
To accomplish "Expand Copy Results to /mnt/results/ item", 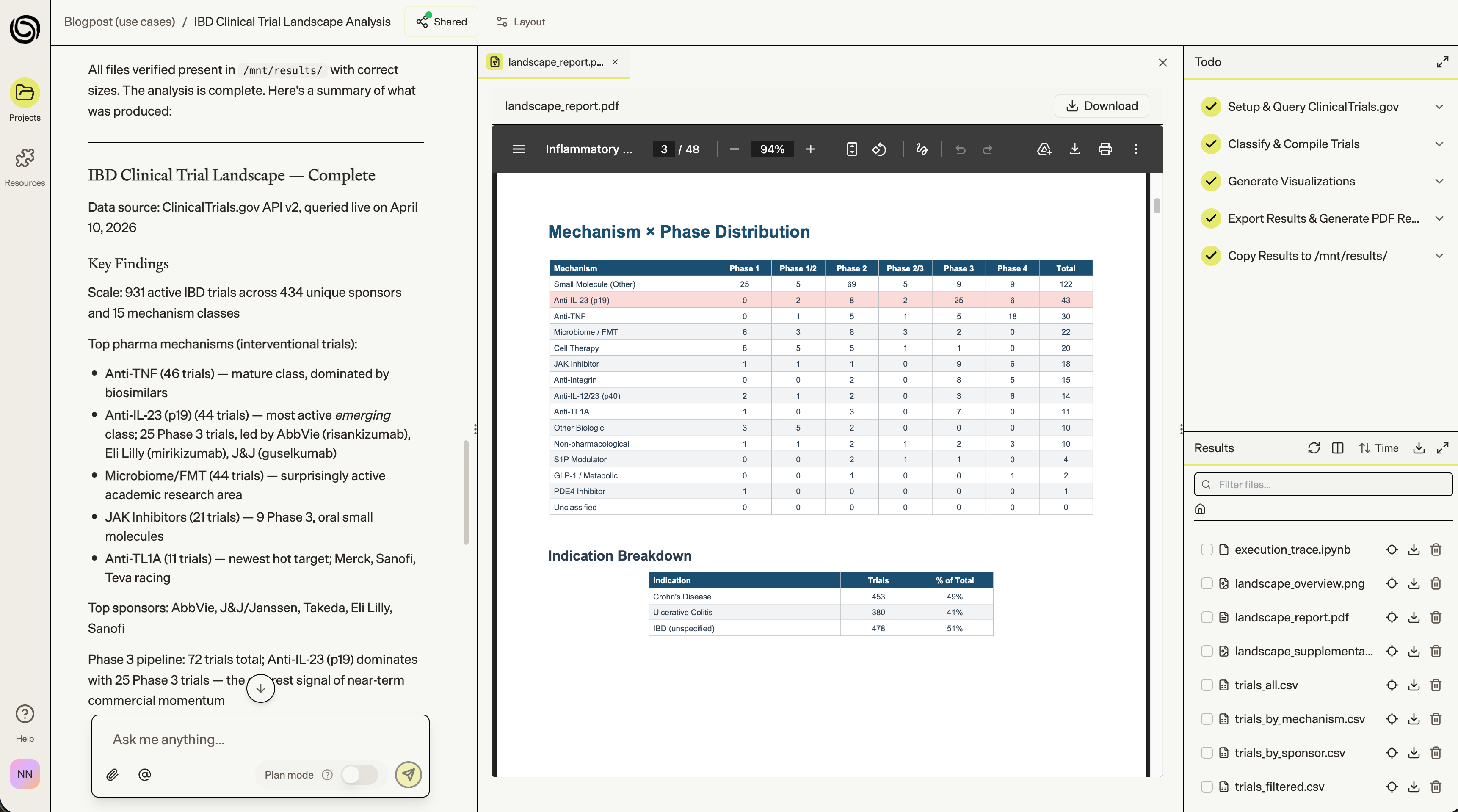I will (1439, 256).
